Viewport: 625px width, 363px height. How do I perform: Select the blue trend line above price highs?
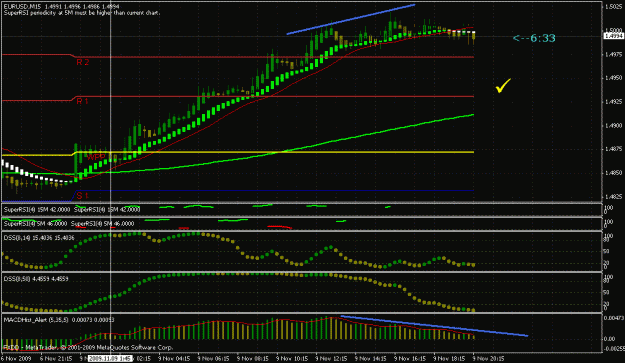351,20
